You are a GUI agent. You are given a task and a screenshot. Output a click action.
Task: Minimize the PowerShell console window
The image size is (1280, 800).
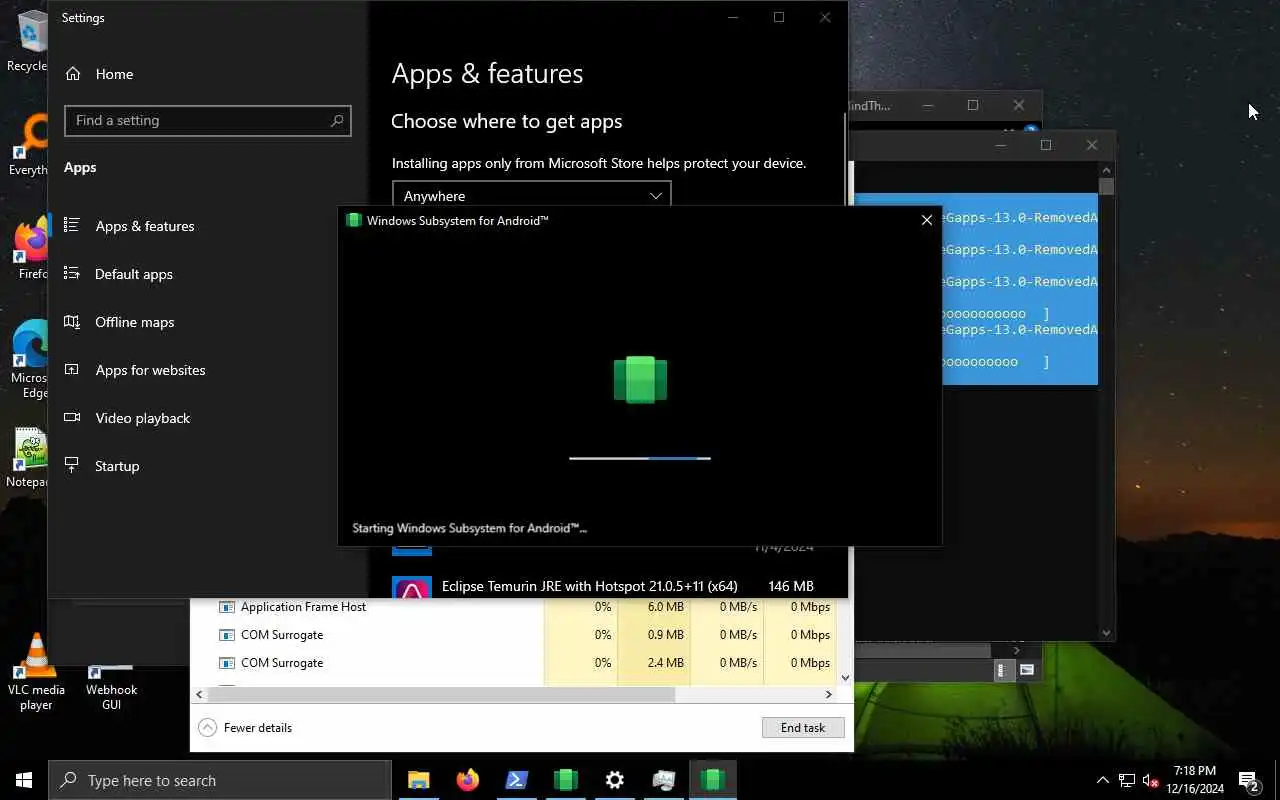pyautogui.click(x=1000, y=145)
